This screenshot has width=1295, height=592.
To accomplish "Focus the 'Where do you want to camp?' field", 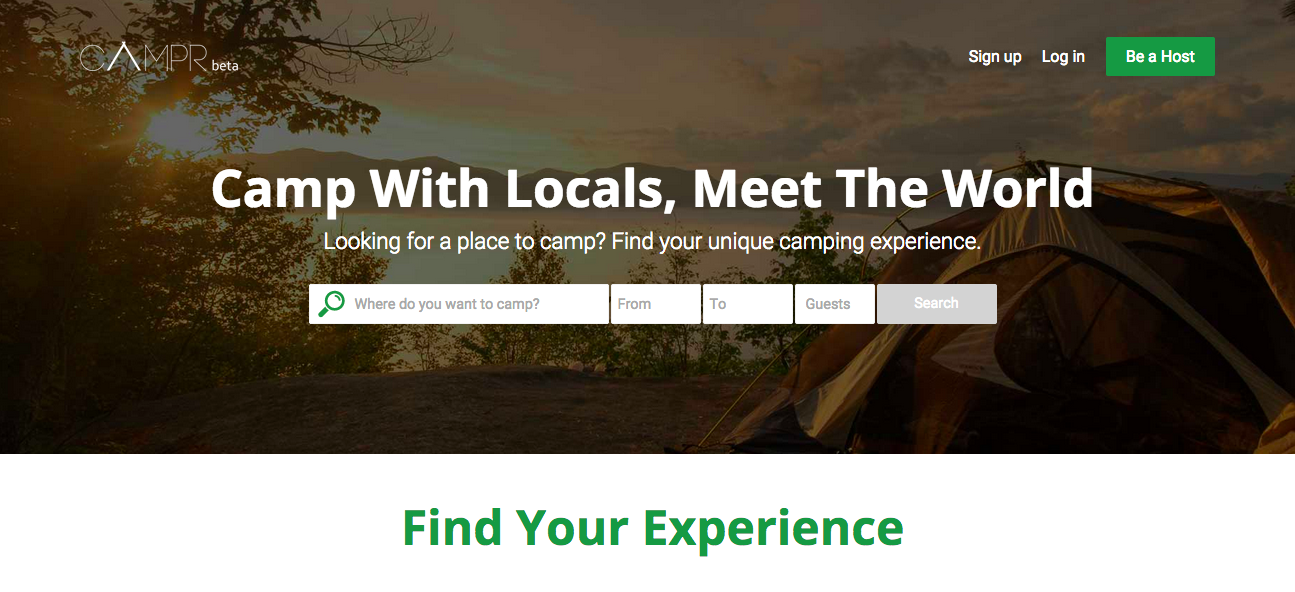I will [x=459, y=304].
